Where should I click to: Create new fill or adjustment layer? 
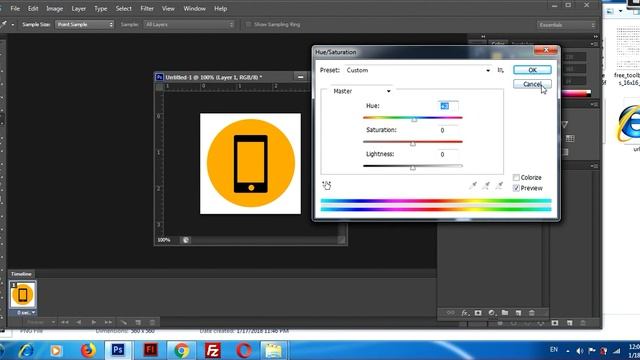coord(492,313)
